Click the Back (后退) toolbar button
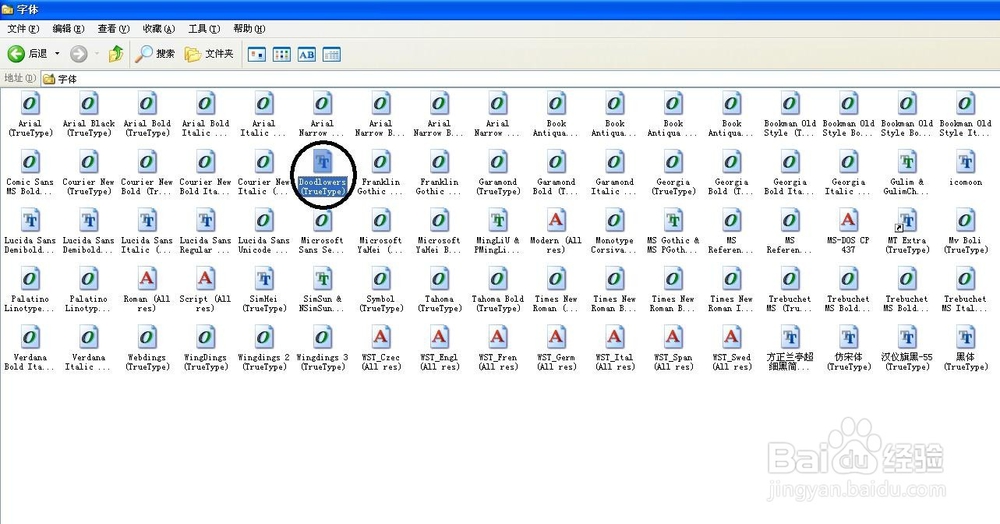Image resolution: width=1000 pixels, height=524 pixels. pyautogui.click(x=27, y=54)
